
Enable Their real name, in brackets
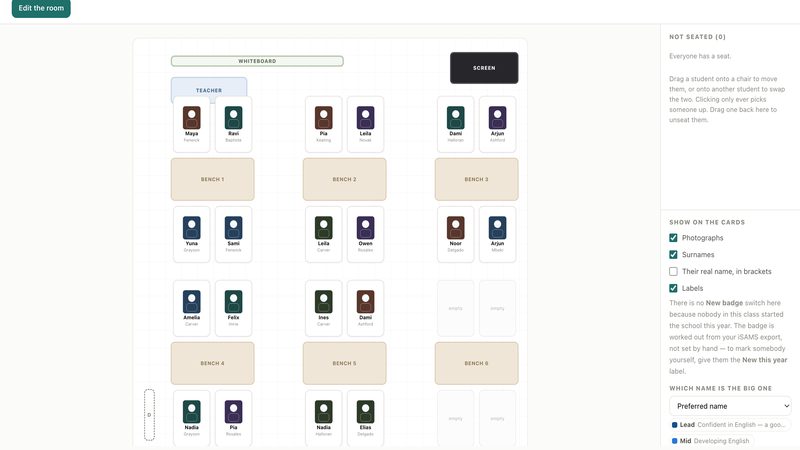click(673, 271)
